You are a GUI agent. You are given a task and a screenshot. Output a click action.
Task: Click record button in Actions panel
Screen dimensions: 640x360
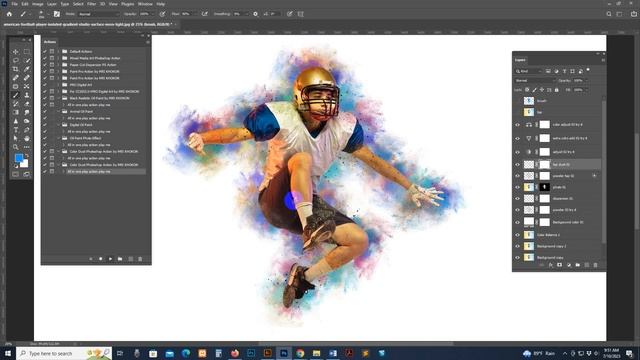(x=100, y=259)
